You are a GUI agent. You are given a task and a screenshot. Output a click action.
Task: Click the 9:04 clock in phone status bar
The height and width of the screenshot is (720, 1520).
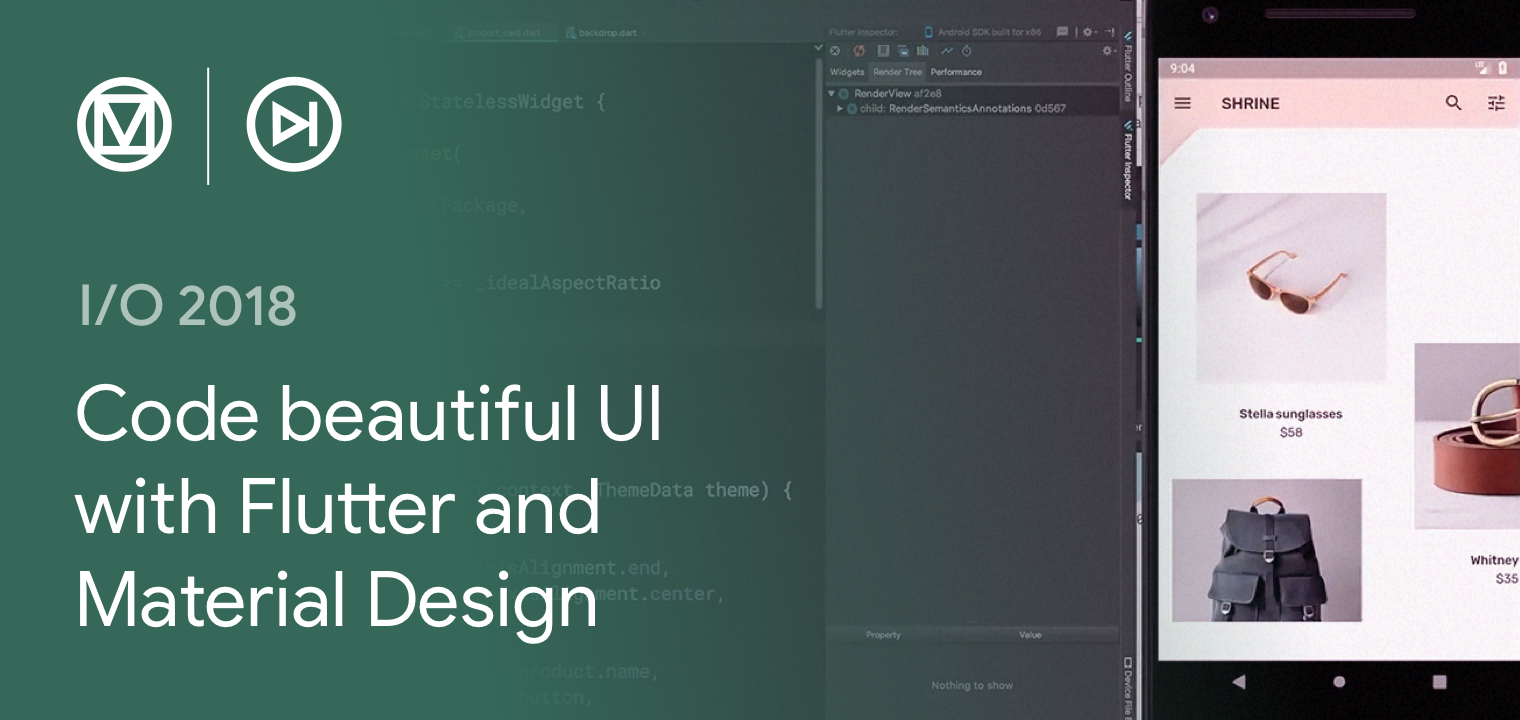1182,69
